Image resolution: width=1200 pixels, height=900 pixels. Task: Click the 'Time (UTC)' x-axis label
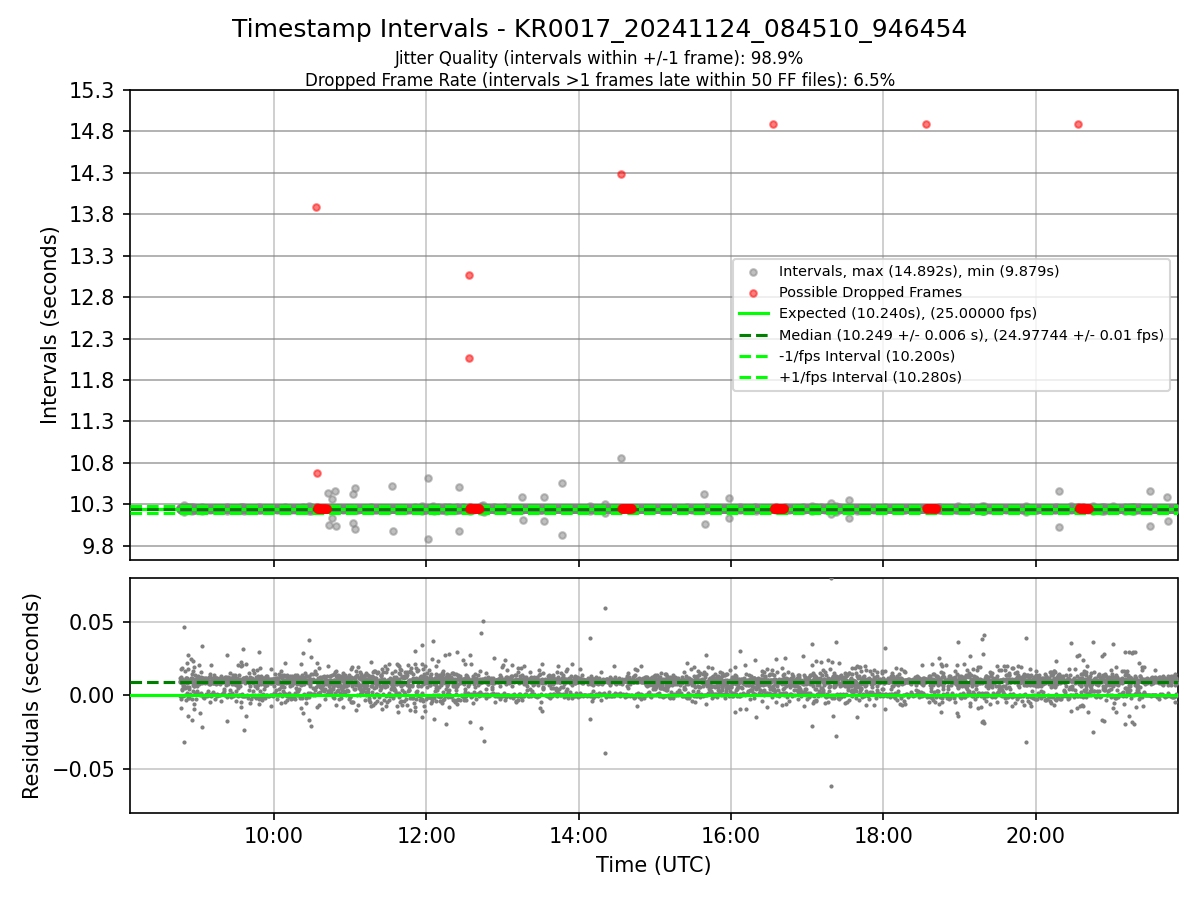[653, 865]
